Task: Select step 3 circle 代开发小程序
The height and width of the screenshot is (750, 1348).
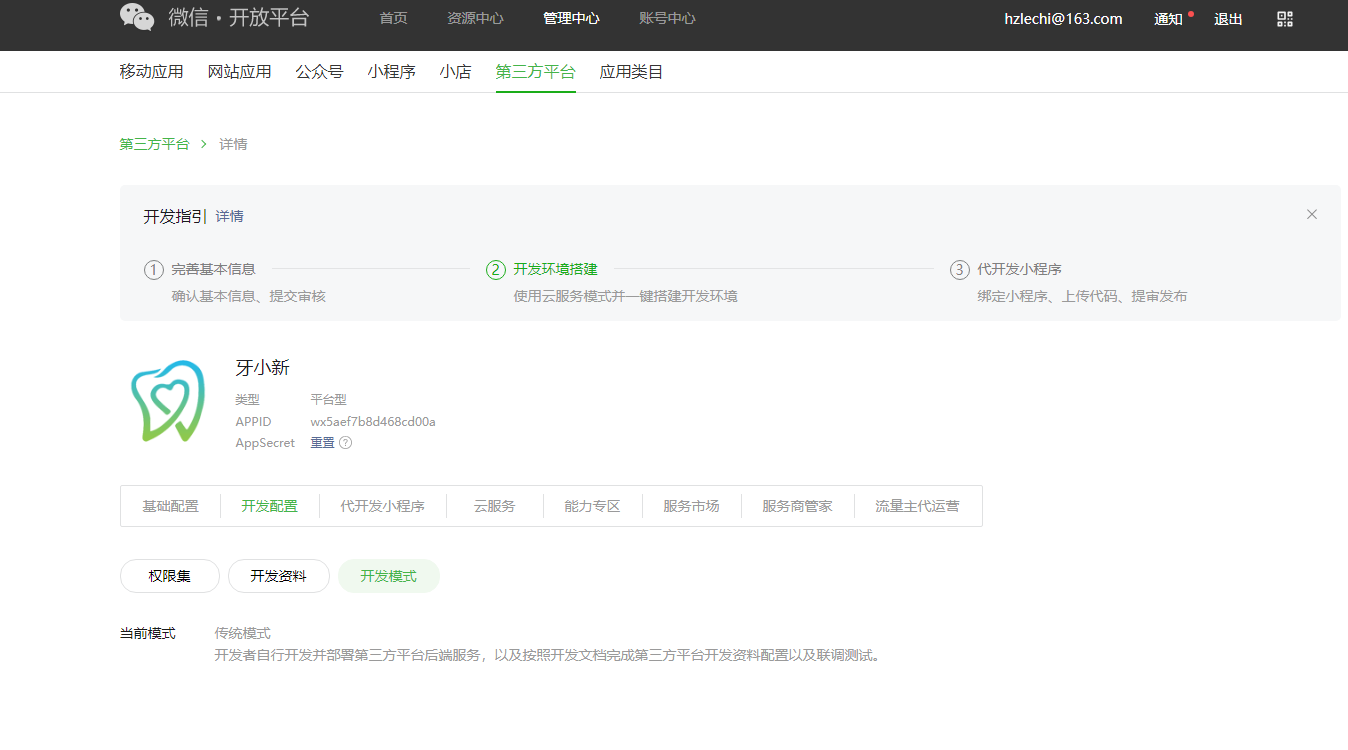Action: pos(960,270)
